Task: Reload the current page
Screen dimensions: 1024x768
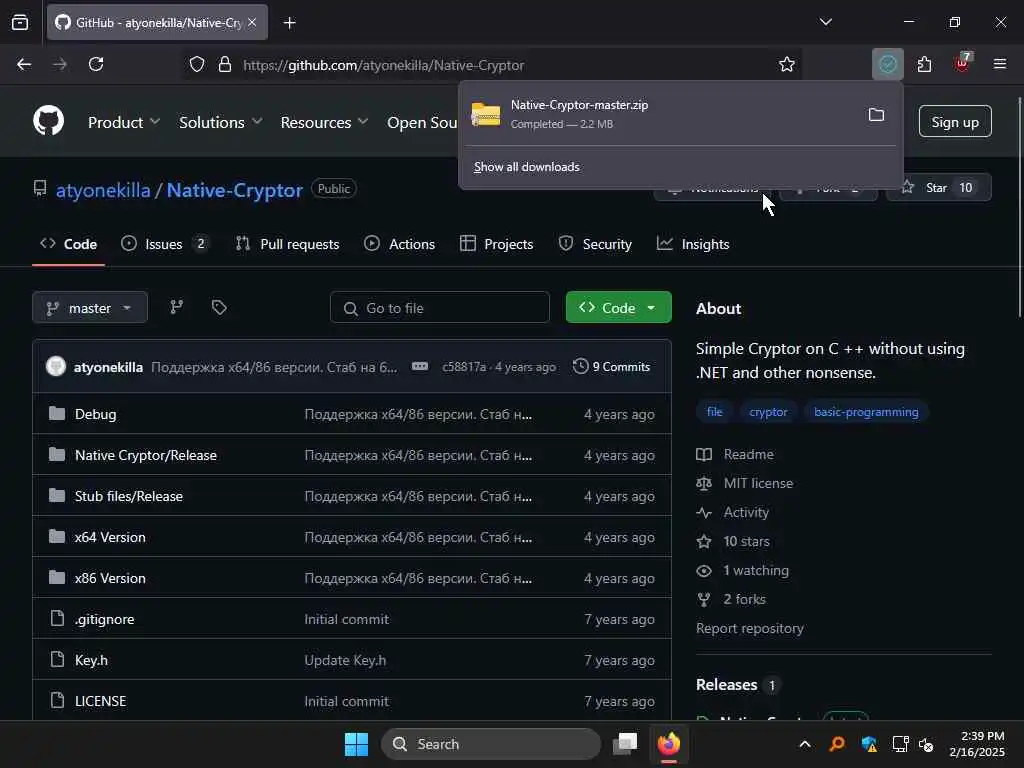Action: (x=96, y=64)
